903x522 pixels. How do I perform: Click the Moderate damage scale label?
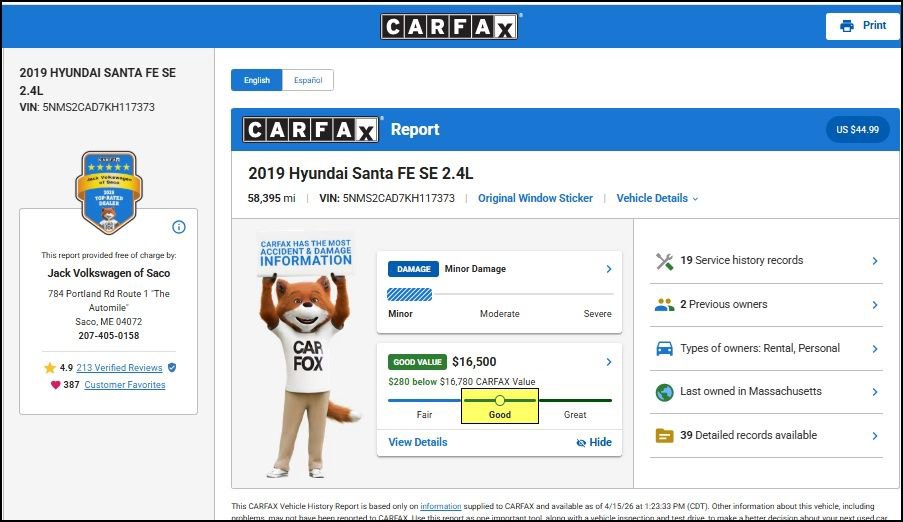tap(500, 314)
